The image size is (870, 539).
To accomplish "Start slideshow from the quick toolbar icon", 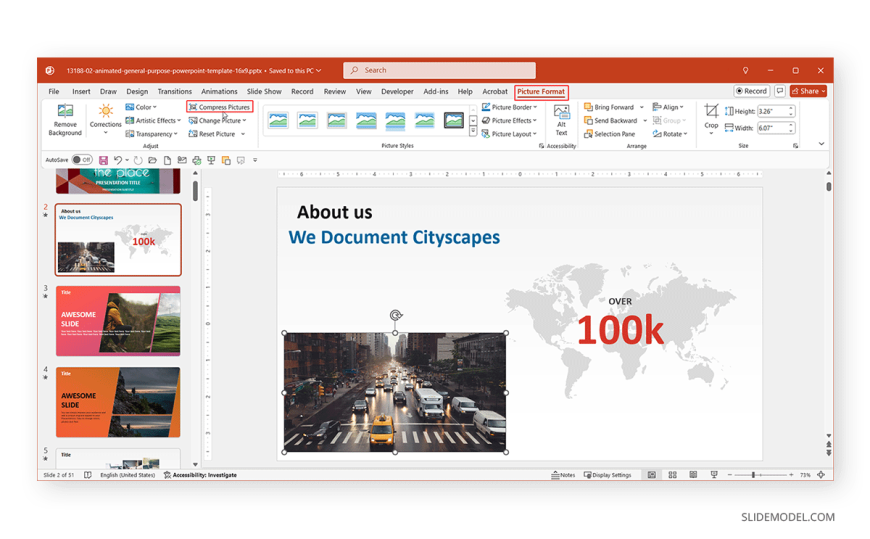I will click(211, 160).
